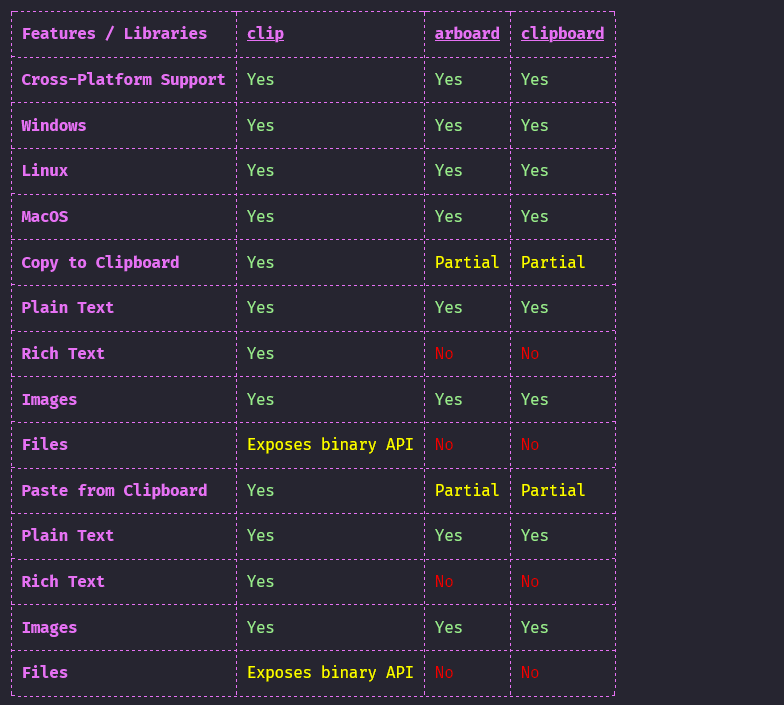This screenshot has height=705, width=784.
Task: Select clip's 'Yes' in Cross-Platform Support row
Action: (260, 80)
